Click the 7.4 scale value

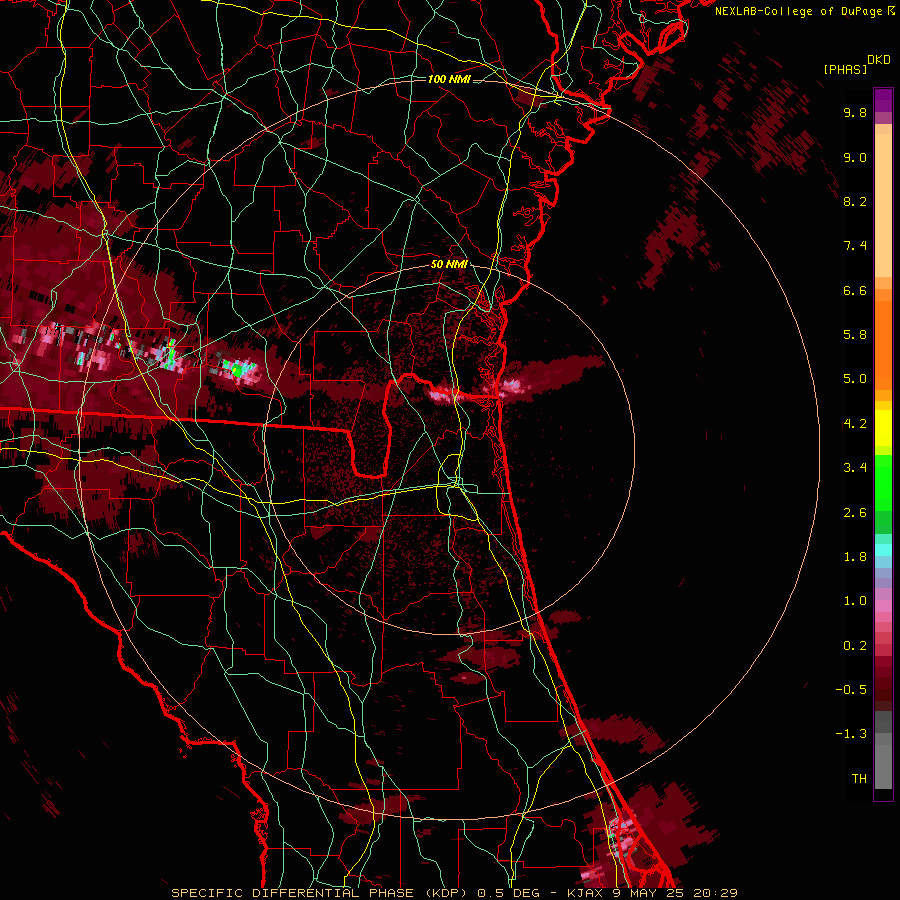point(855,246)
